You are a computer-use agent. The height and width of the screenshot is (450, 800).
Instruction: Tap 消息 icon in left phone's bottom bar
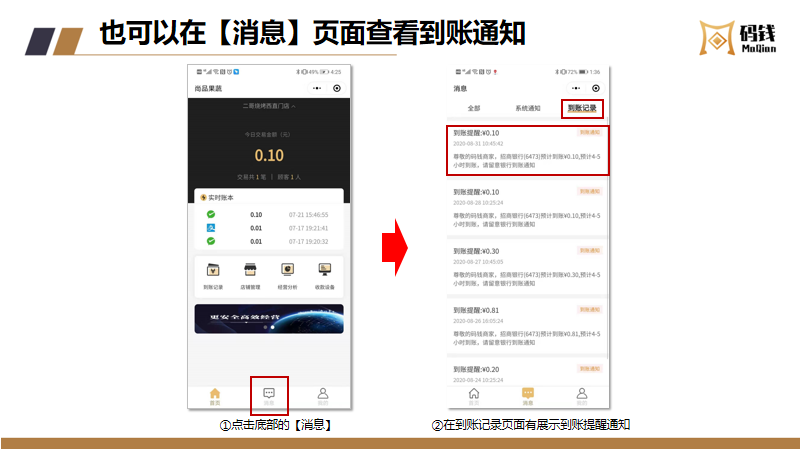pos(268,395)
